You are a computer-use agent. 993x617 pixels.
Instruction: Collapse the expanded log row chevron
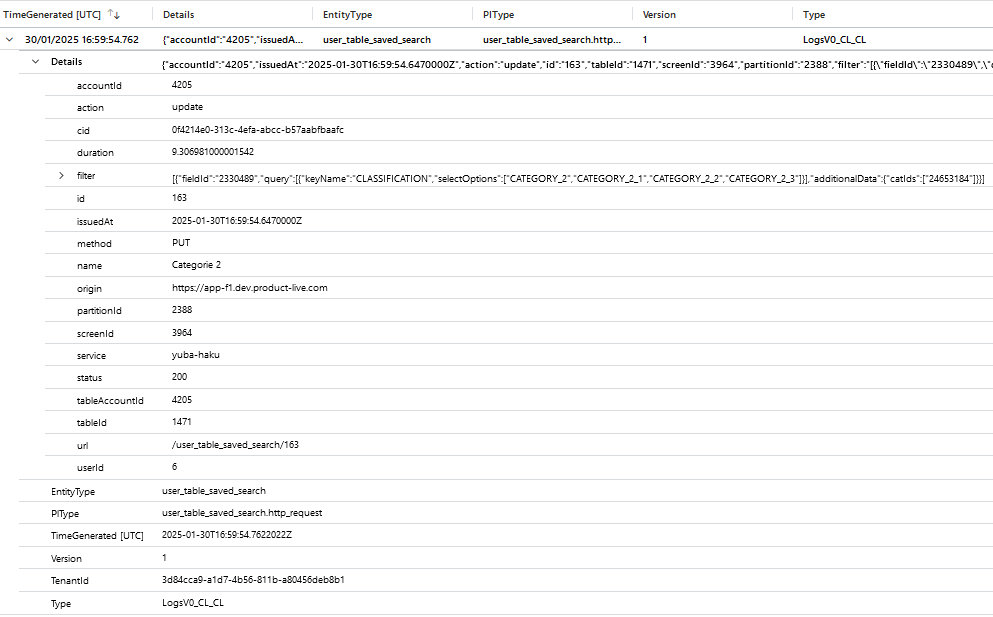[x=10, y=37]
